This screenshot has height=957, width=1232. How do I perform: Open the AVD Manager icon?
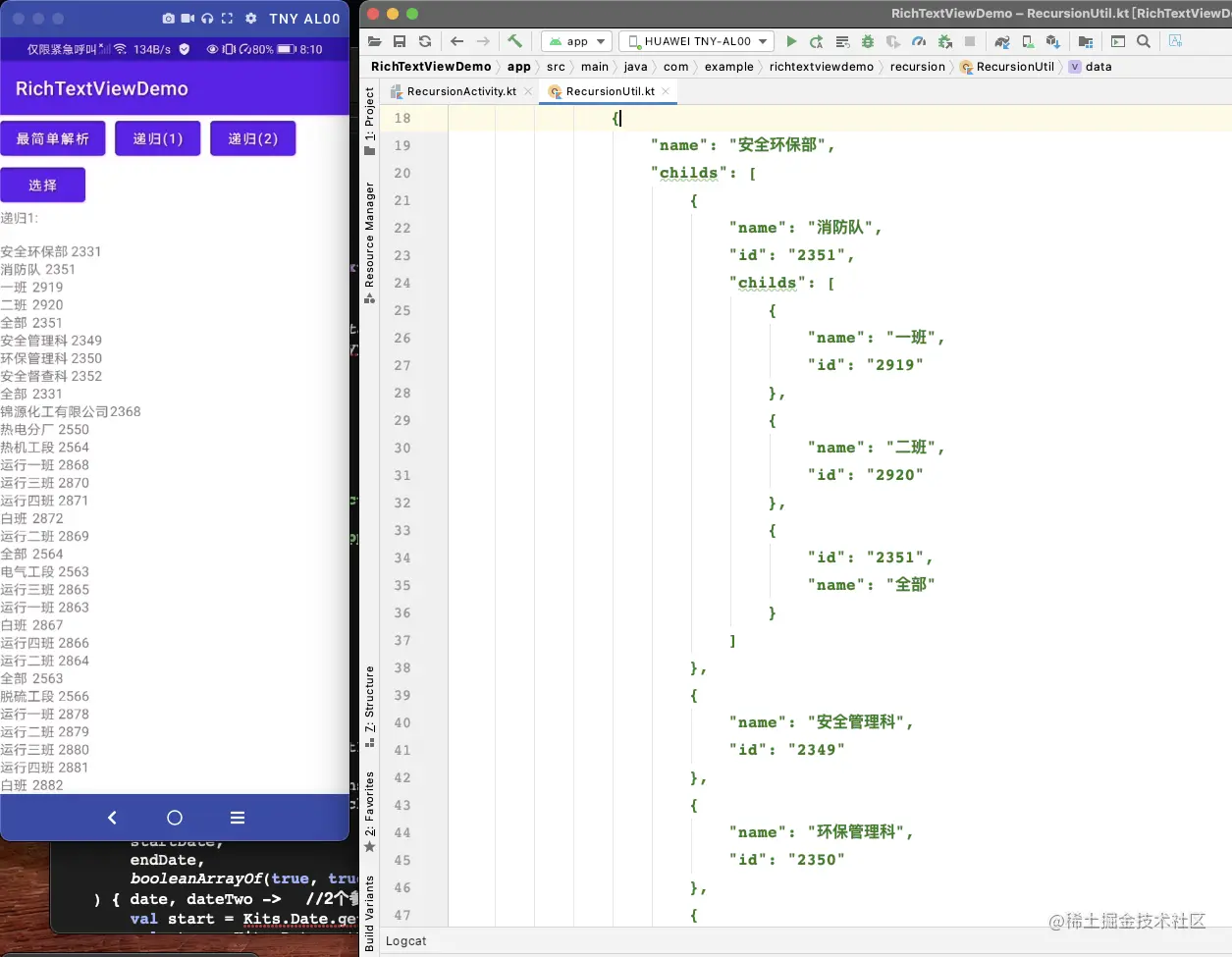tap(1028, 41)
